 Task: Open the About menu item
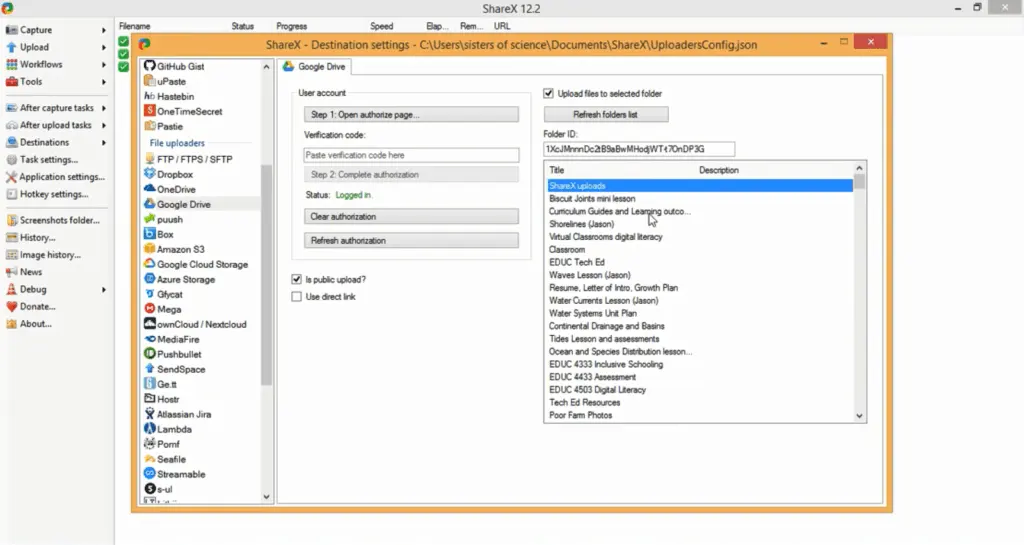tap(35, 324)
